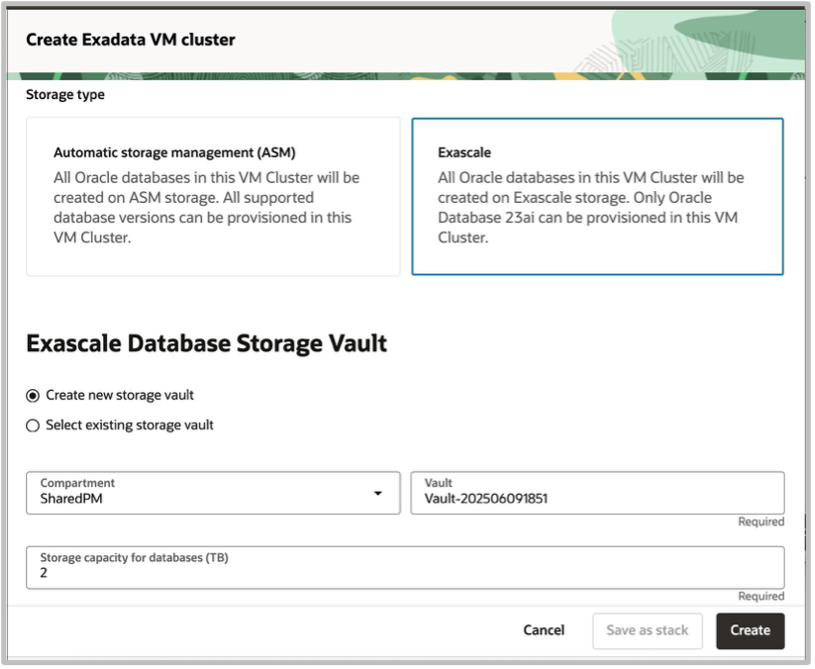Open the Compartment dropdown showing SharedPM
This screenshot has width=815, height=669.
[x=200, y=493]
